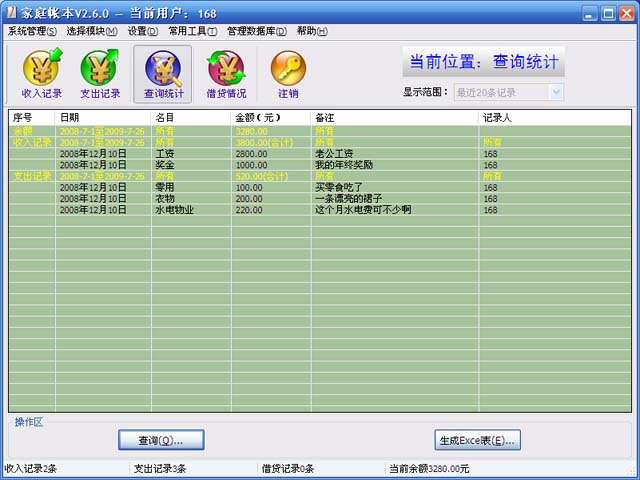This screenshot has height=480, width=640.
Task: Maximize the 家庭帐本 window
Action: coord(608,13)
